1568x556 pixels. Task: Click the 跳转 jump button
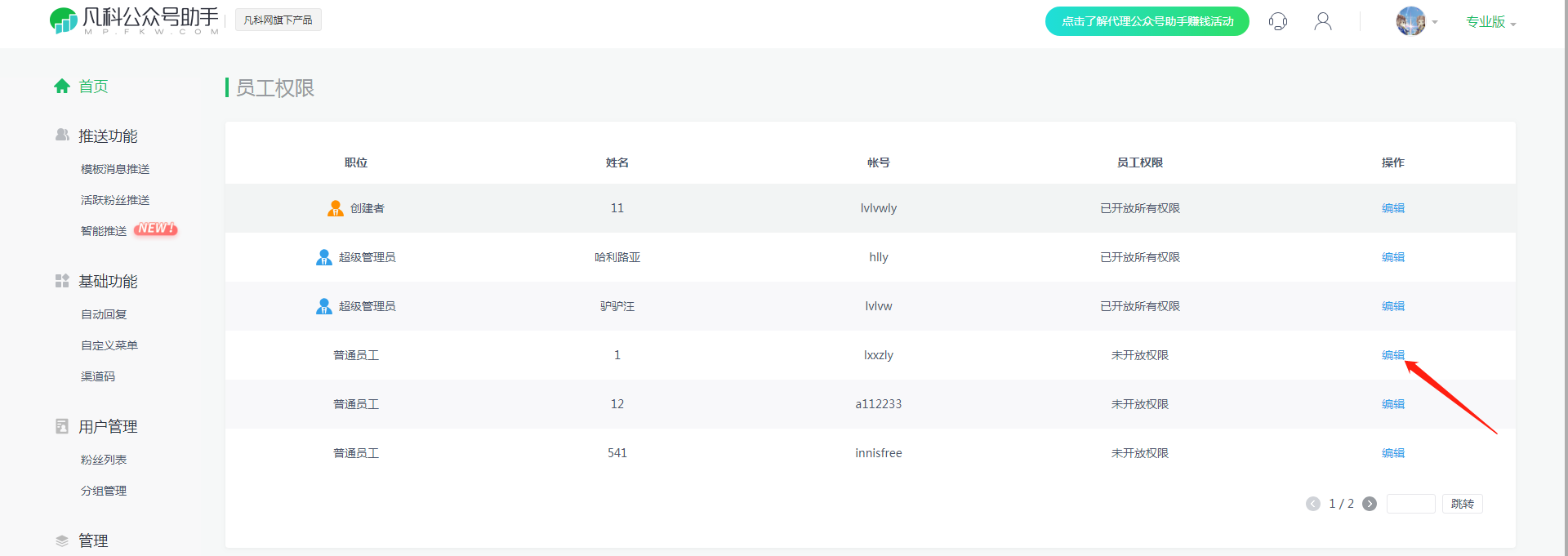click(1463, 504)
